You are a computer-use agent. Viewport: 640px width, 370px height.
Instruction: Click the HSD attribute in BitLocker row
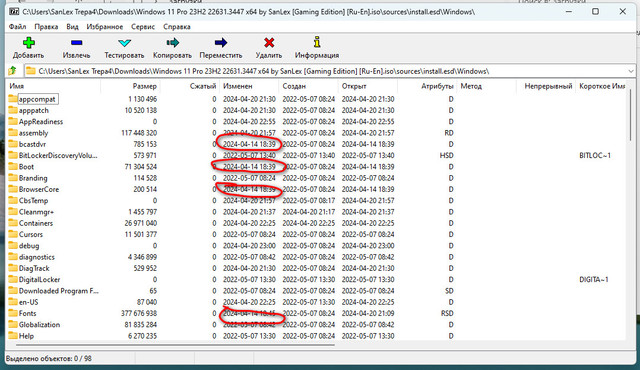point(447,155)
